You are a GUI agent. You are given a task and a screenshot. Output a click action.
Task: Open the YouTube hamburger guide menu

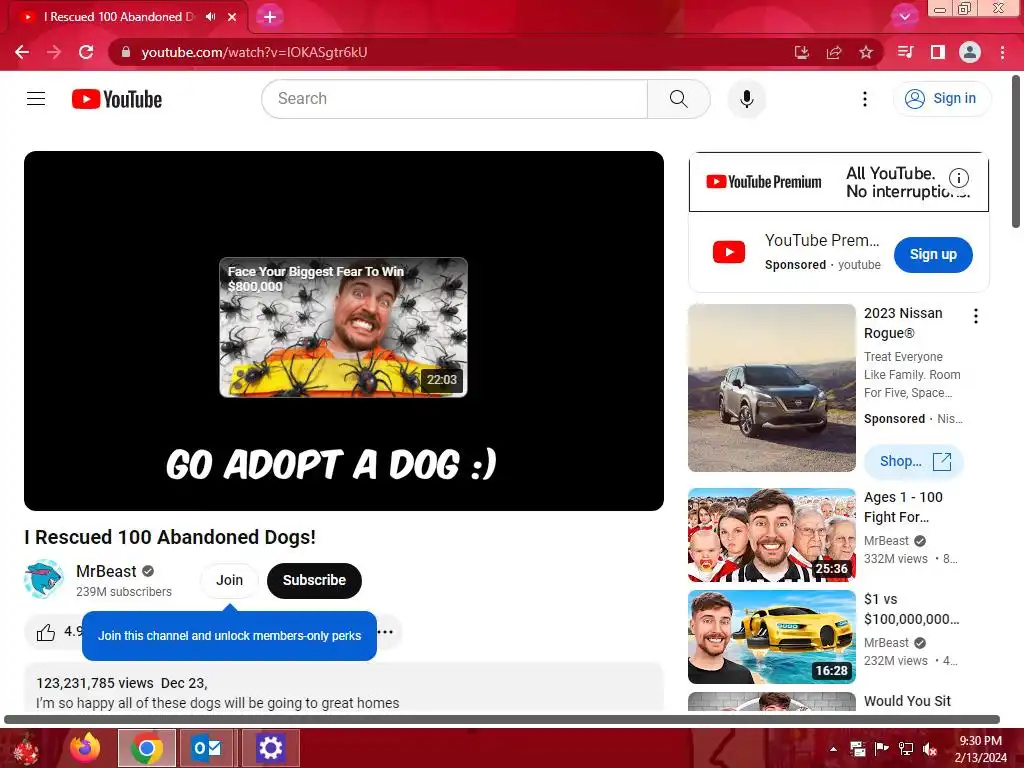coord(36,99)
